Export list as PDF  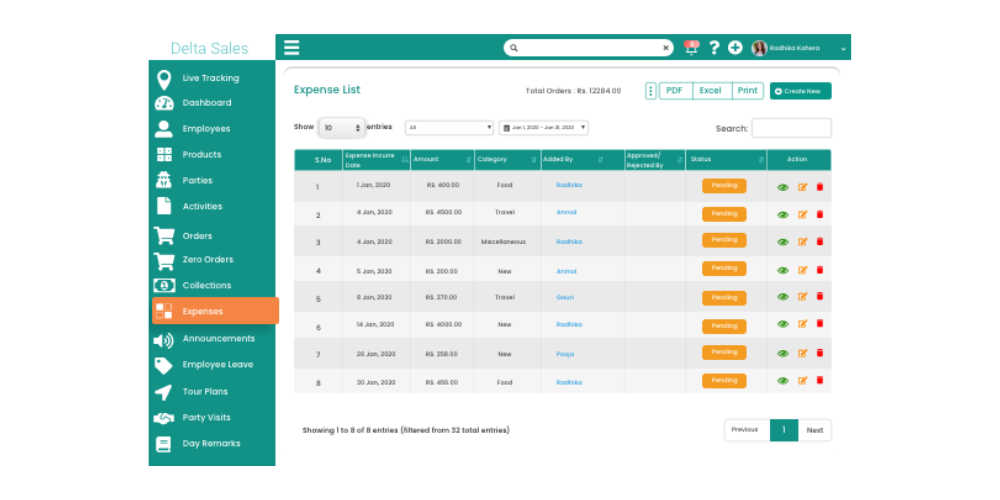click(675, 91)
